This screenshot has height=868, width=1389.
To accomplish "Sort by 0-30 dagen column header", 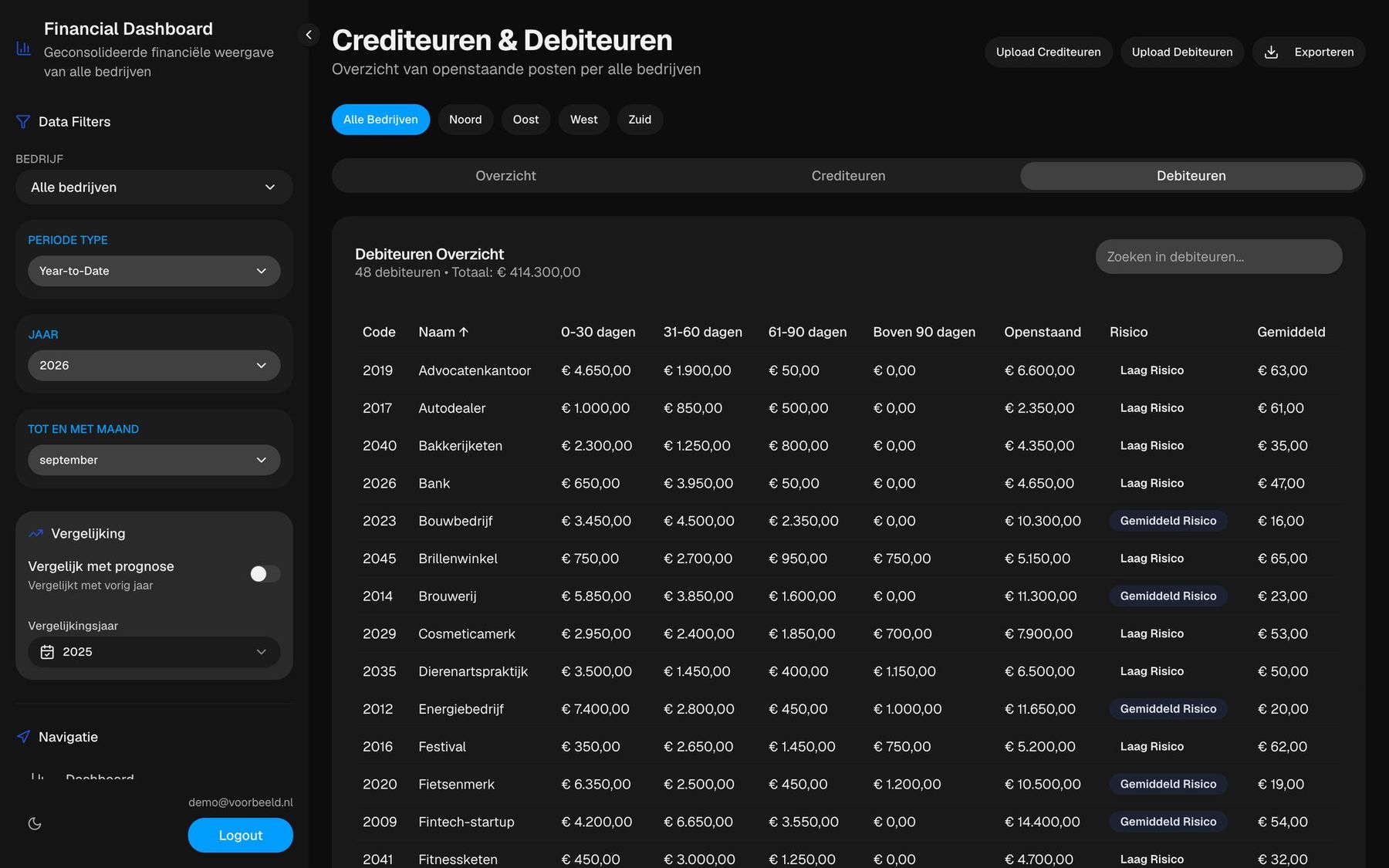I will pos(598,332).
